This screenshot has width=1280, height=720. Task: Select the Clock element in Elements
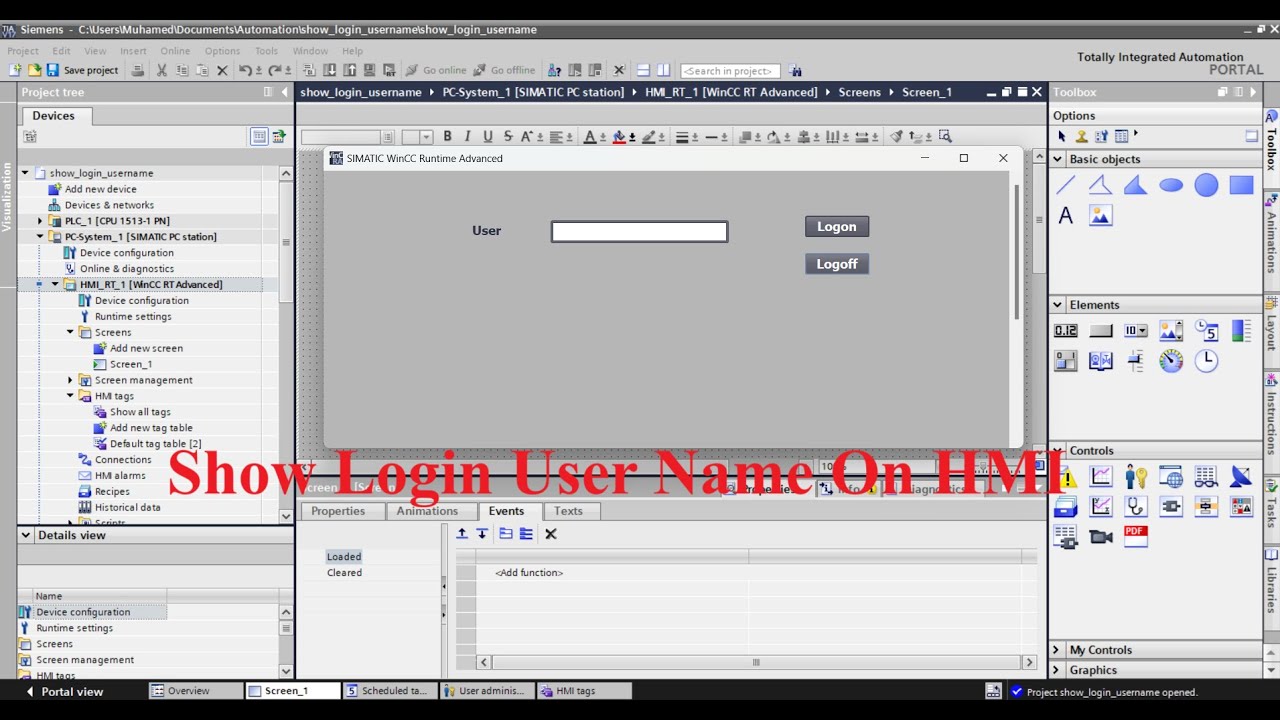(x=1206, y=361)
